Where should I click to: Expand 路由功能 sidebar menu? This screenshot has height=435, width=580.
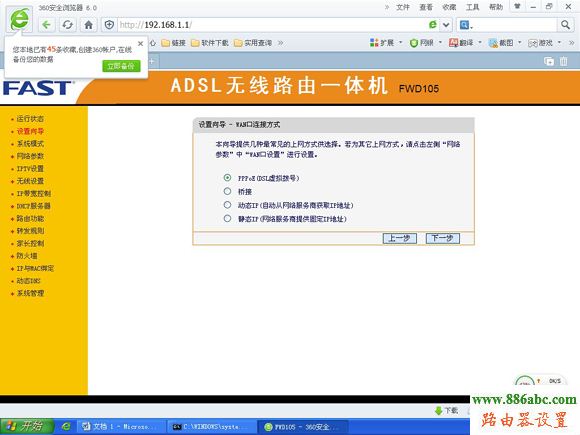30,219
